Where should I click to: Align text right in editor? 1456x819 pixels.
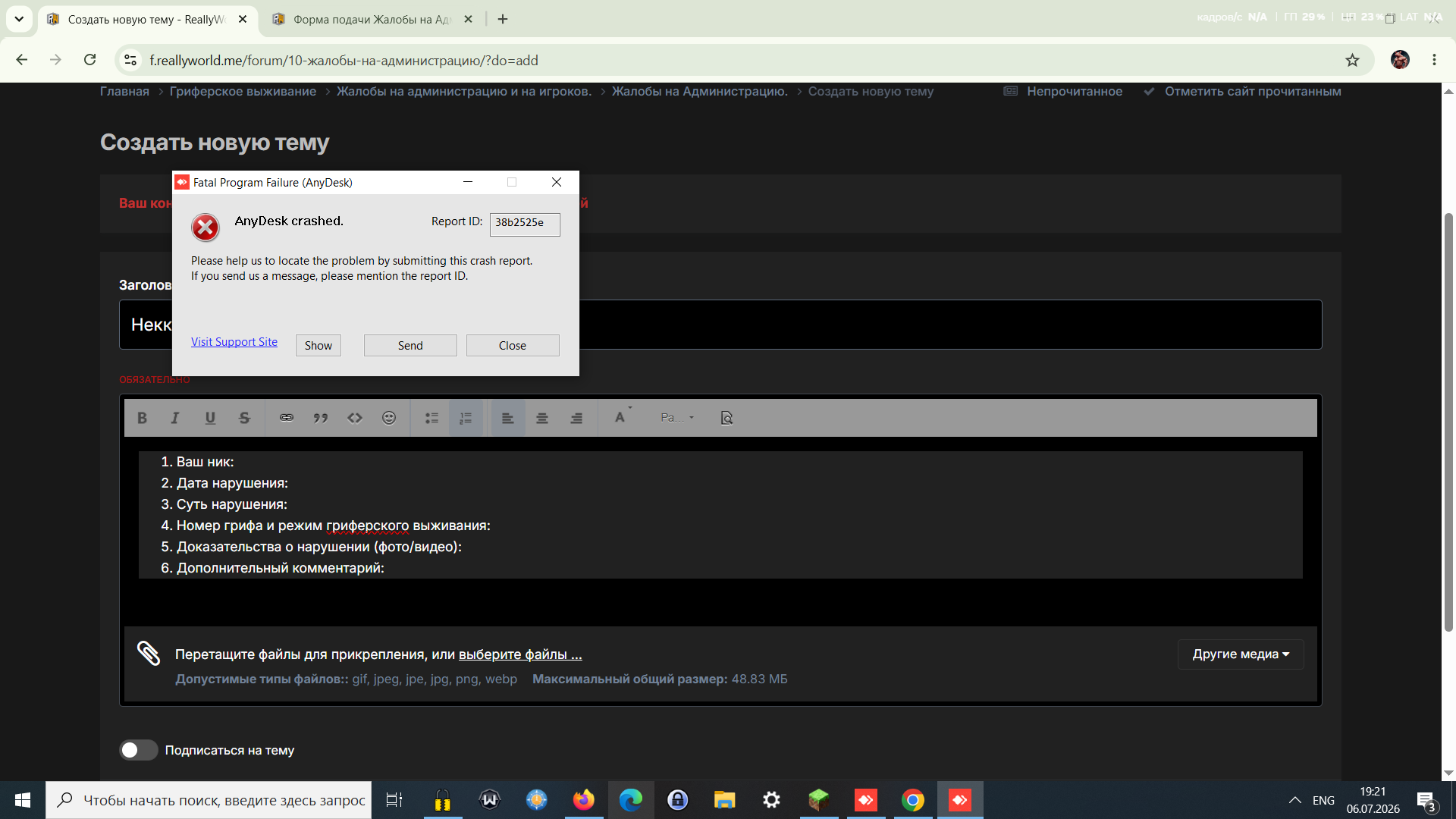click(576, 418)
